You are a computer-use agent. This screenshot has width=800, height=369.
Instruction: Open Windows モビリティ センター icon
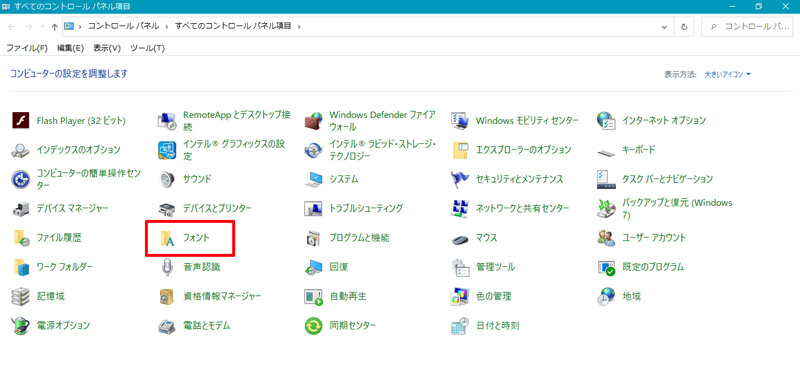[x=460, y=121]
